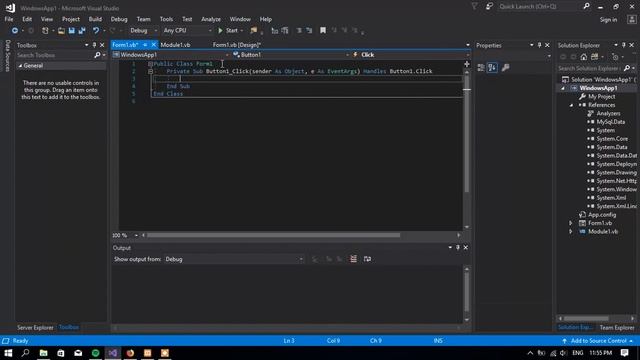Collapse the WindowsApp1 project node

pyautogui.click(x=563, y=88)
